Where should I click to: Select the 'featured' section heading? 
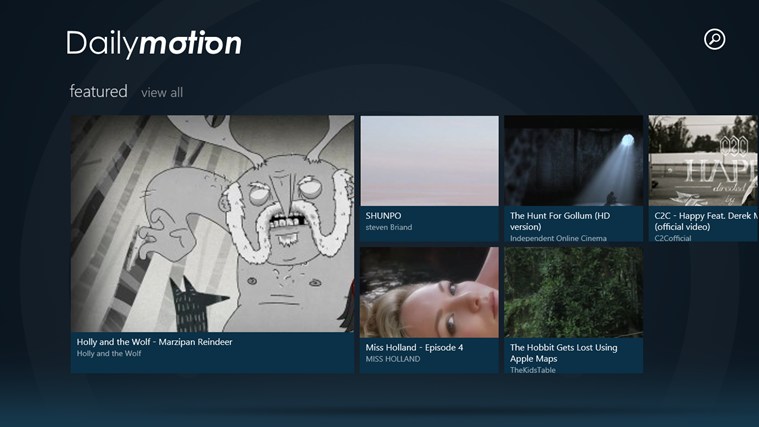[98, 92]
